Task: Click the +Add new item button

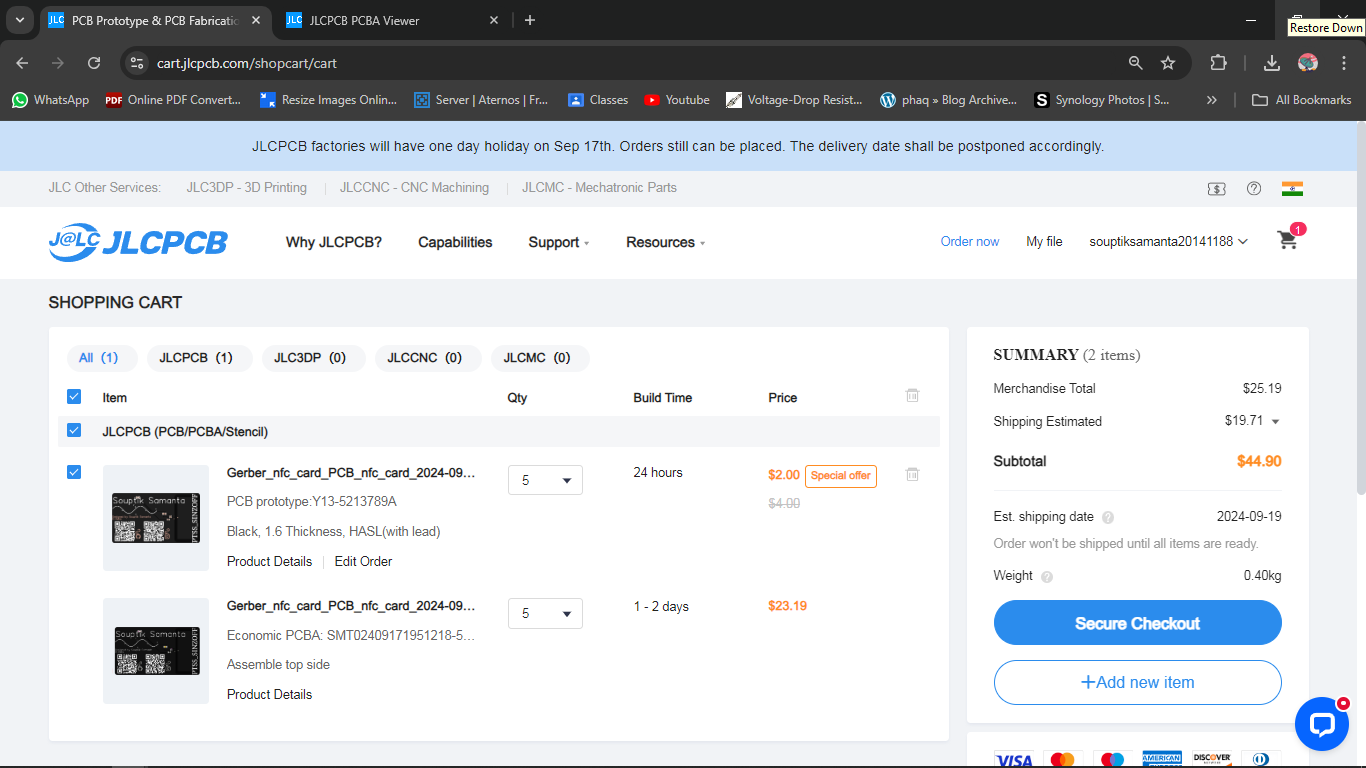Action: click(1137, 682)
